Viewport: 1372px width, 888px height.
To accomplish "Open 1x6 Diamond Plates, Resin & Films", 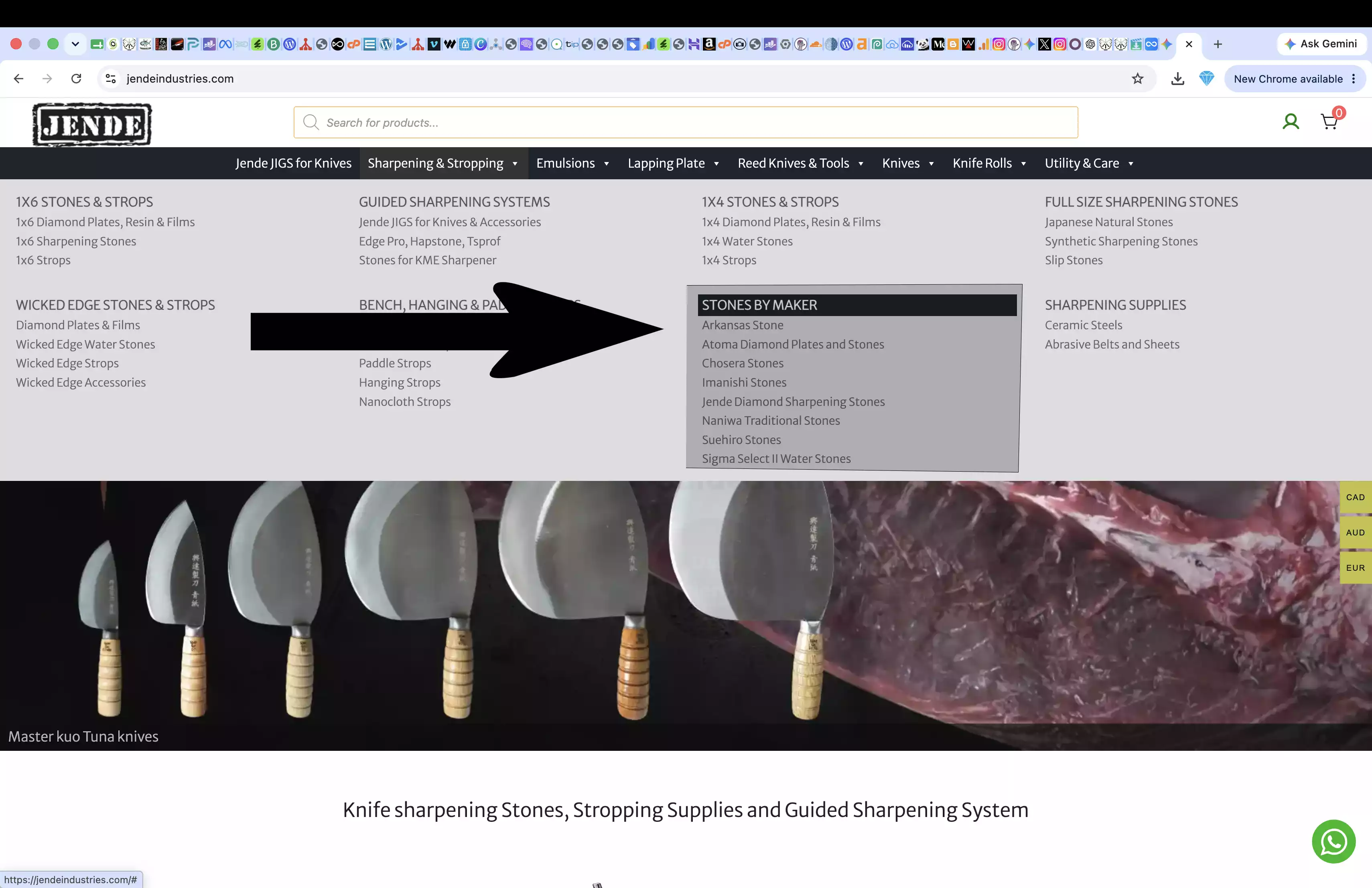I will [x=106, y=222].
